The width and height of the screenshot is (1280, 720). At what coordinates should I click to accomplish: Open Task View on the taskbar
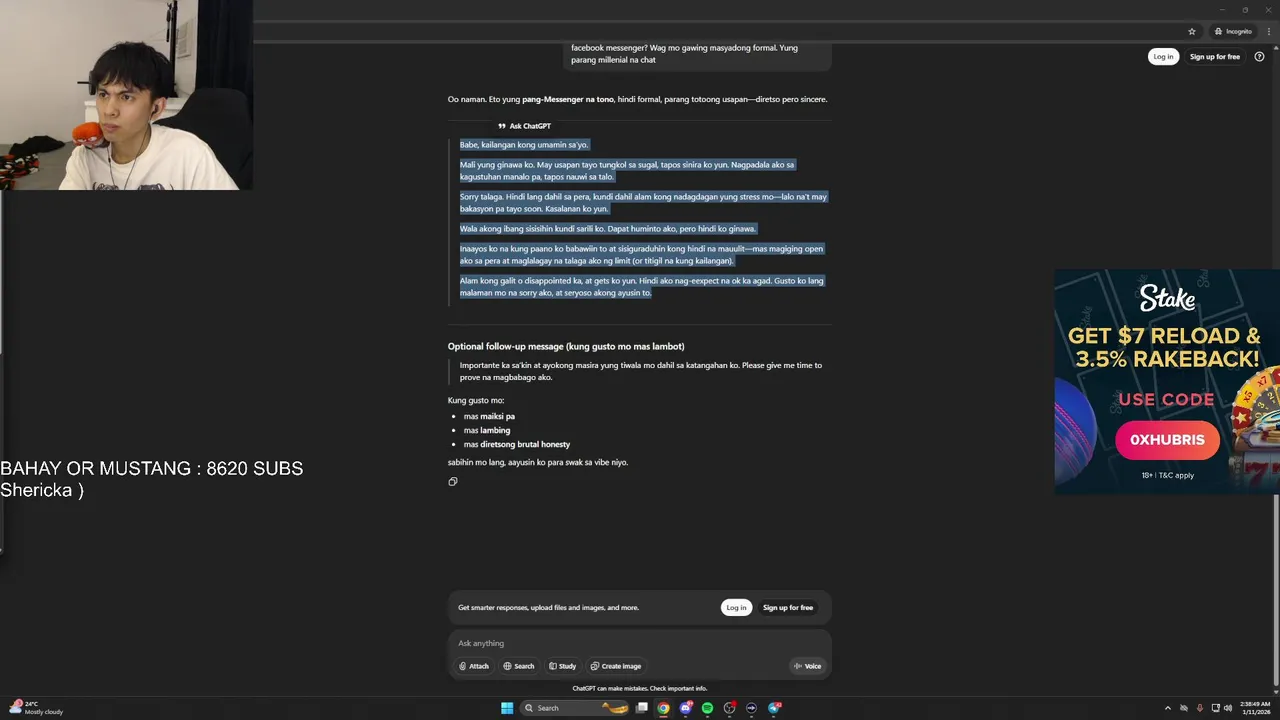[642, 708]
